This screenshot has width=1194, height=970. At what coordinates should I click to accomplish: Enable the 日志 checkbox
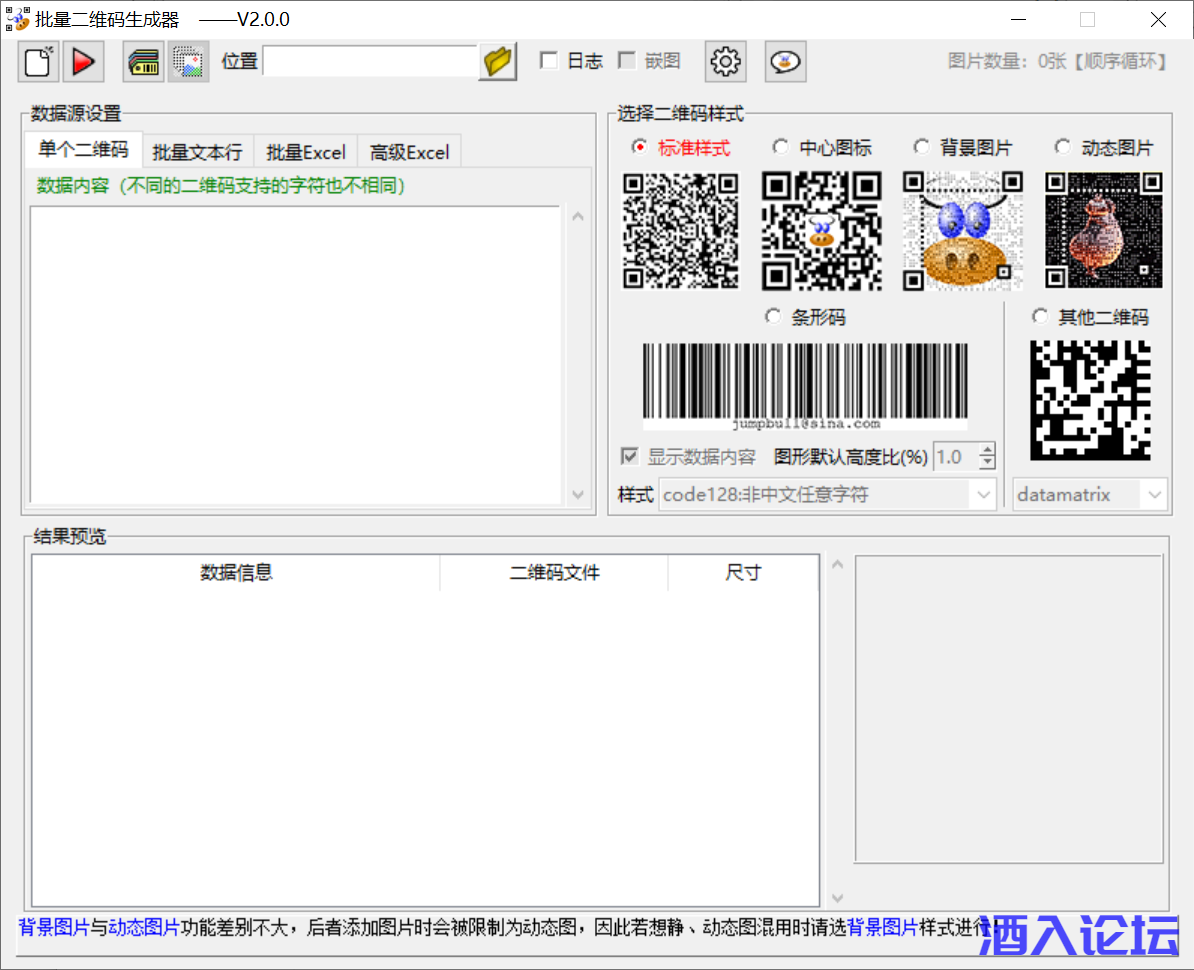[549, 61]
